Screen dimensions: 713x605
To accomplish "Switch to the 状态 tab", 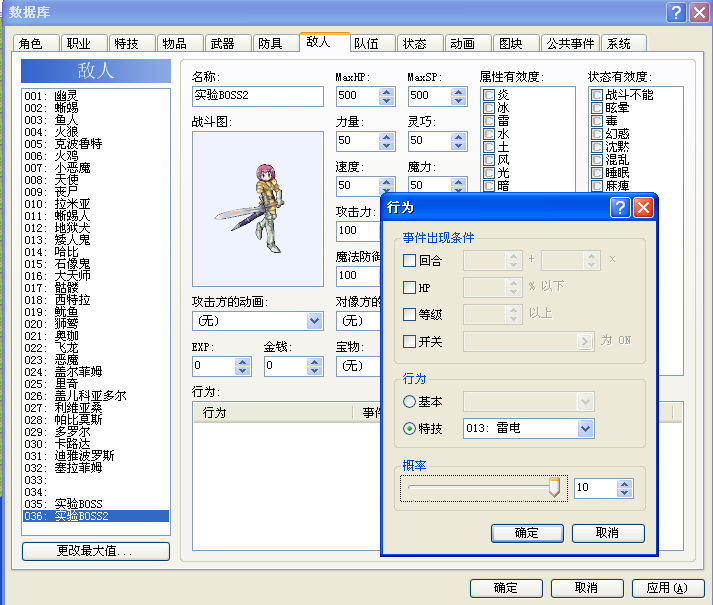I will 420,44.
